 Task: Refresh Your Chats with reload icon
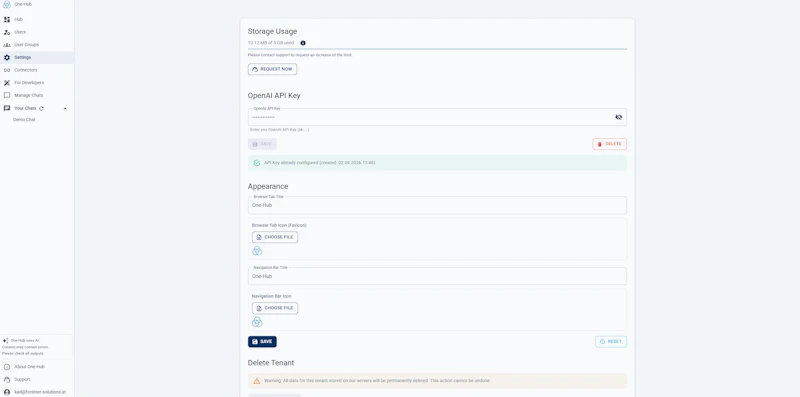(x=41, y=108)
